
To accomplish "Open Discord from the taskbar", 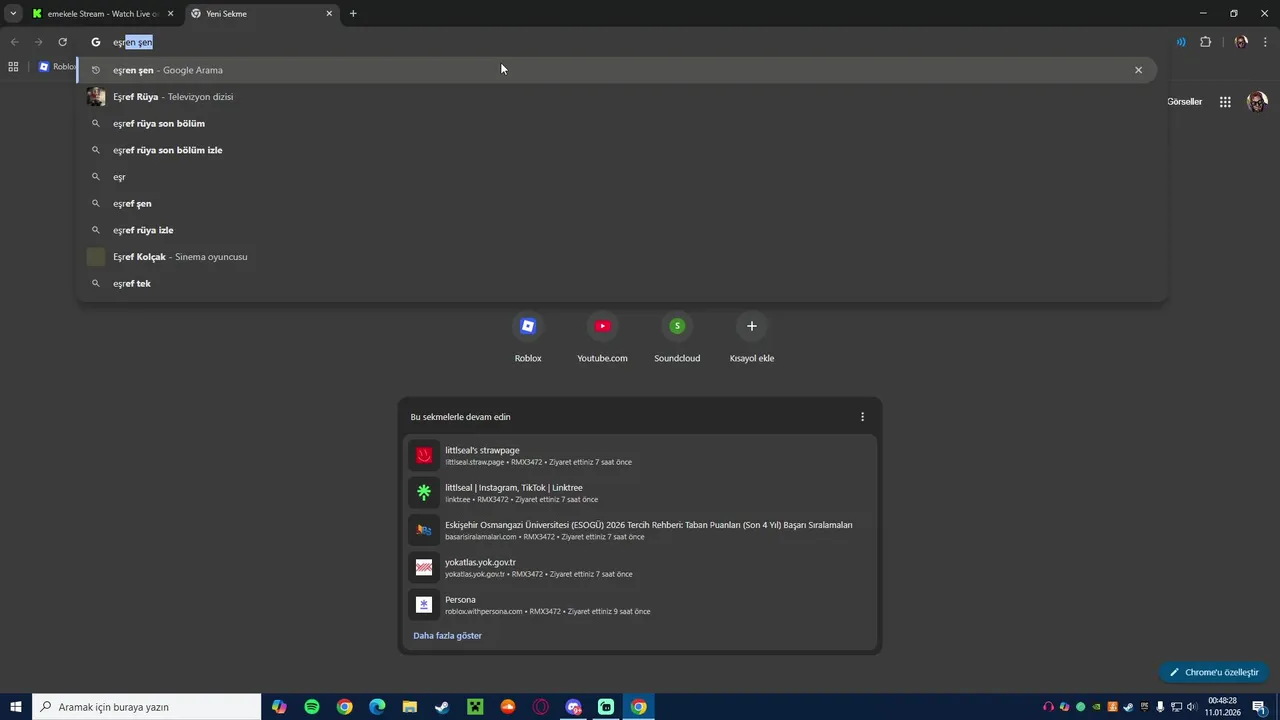I will click(573, 707).
